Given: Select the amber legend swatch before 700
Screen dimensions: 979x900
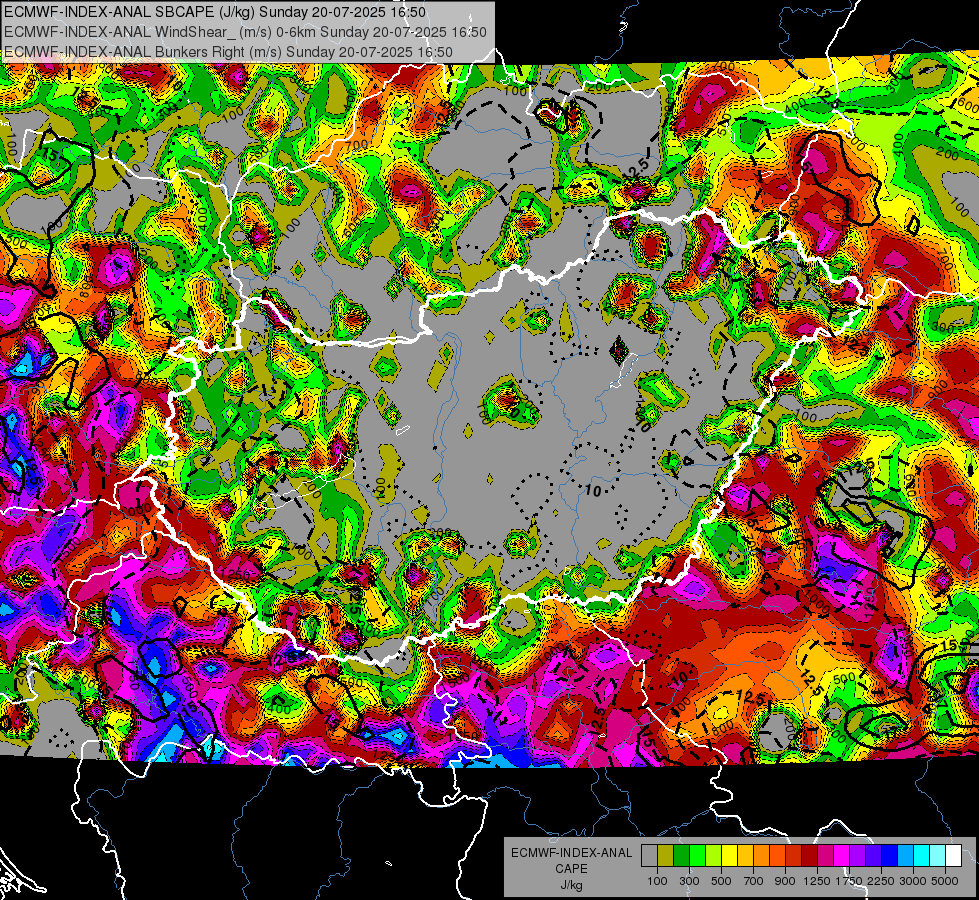Looking at the screenshot, I should (745, 856).
